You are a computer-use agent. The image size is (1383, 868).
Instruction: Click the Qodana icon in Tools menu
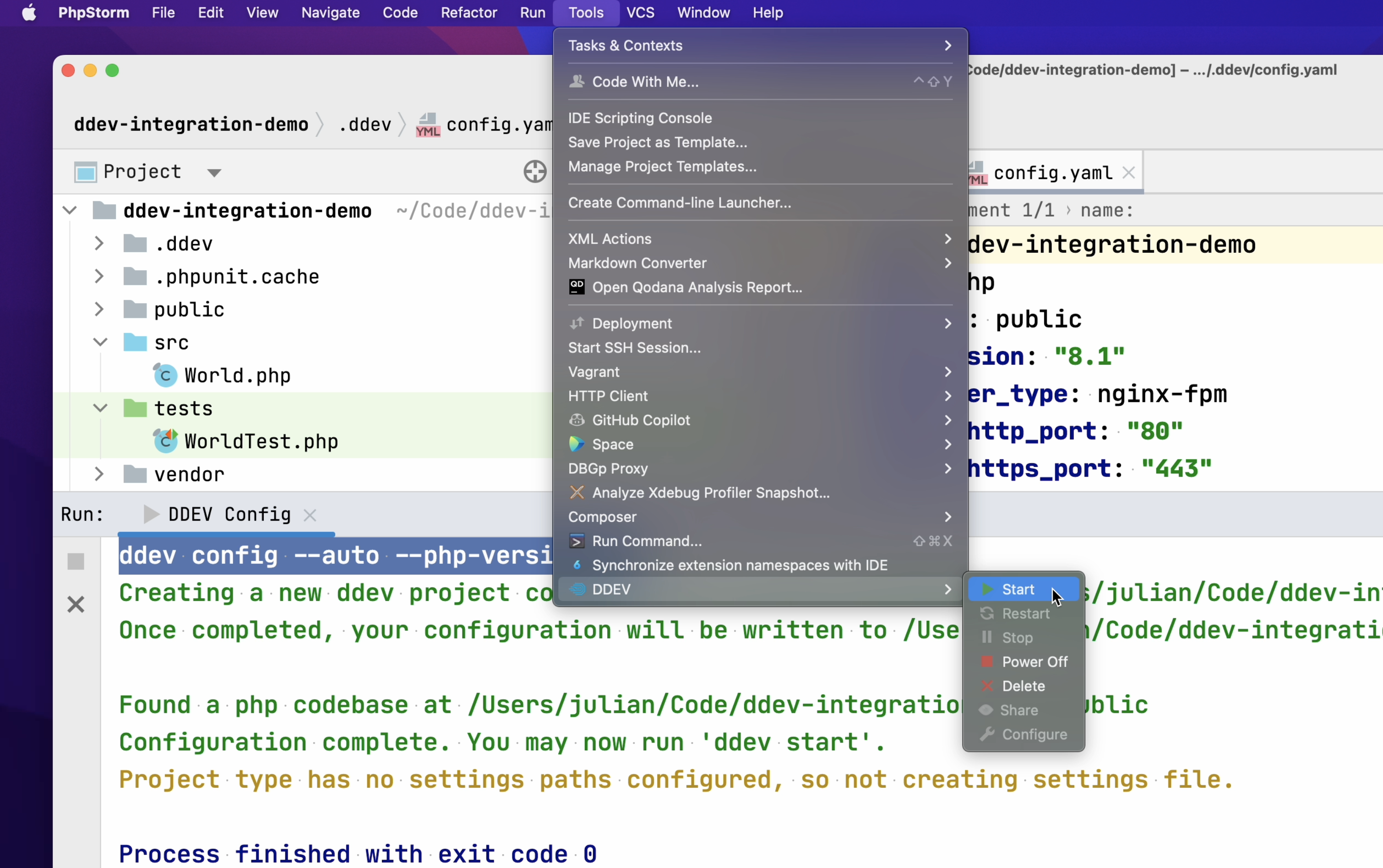pyautogui.click(x=577, y=287)
